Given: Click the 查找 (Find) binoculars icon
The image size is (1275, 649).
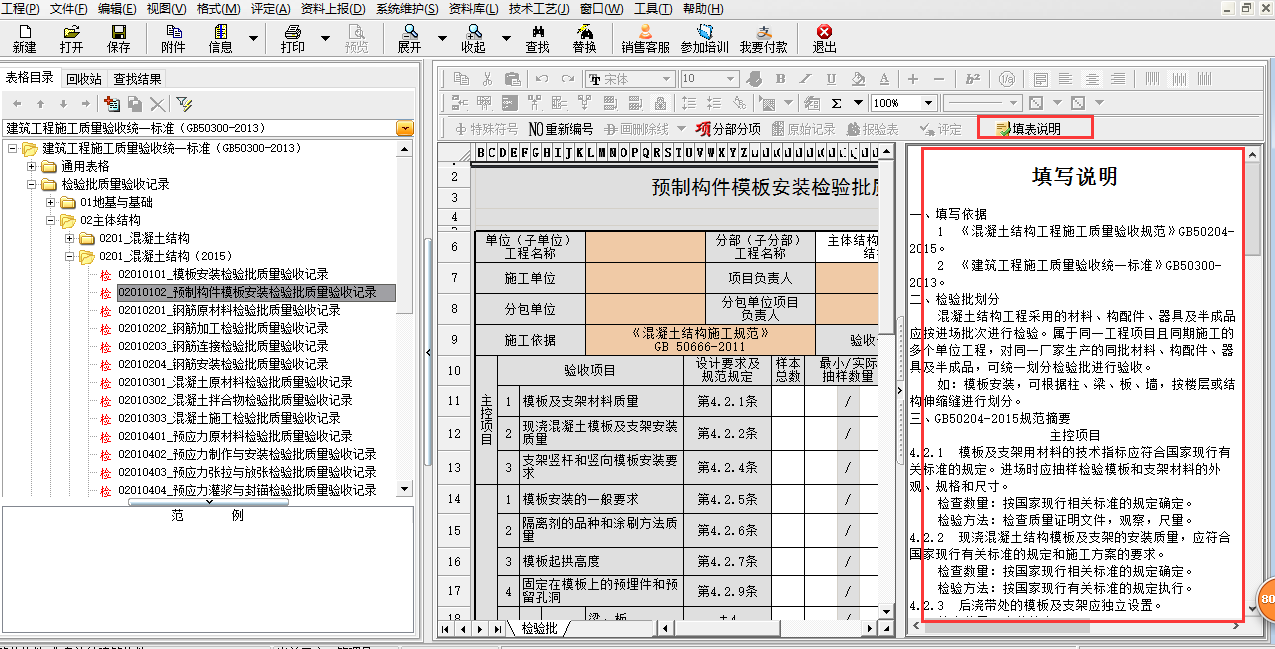Looking at the screenshot, I should [x=537, y=39].
